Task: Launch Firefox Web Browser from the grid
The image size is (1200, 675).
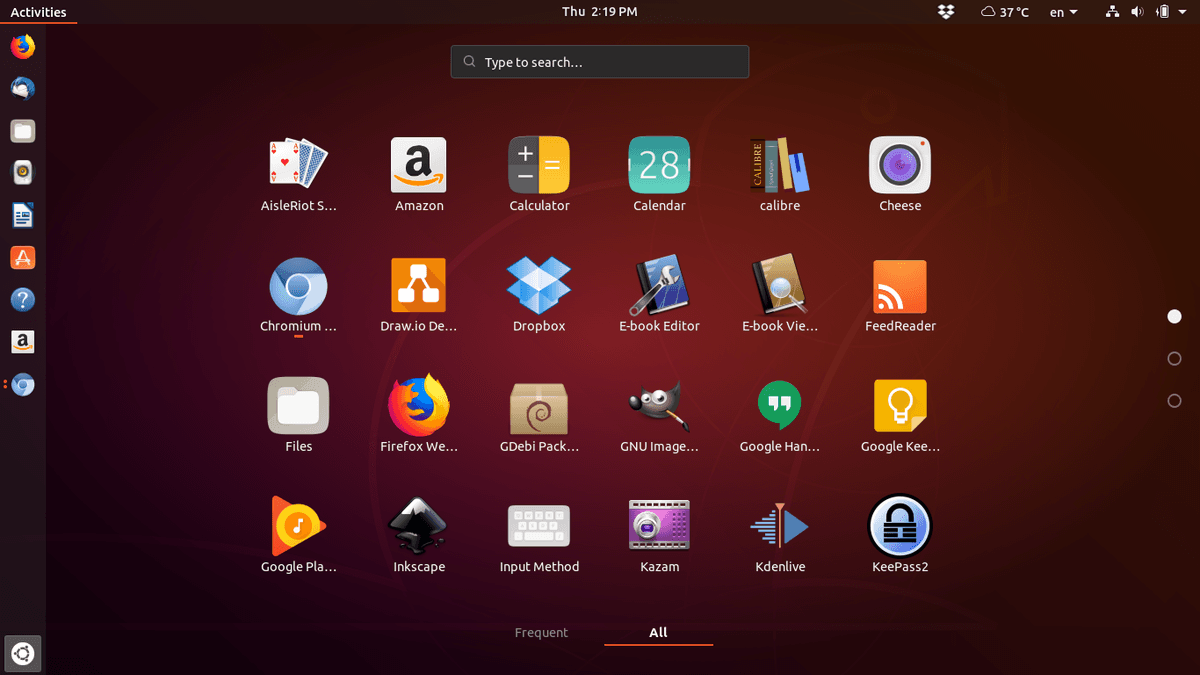Action: (x=419, y=406)
